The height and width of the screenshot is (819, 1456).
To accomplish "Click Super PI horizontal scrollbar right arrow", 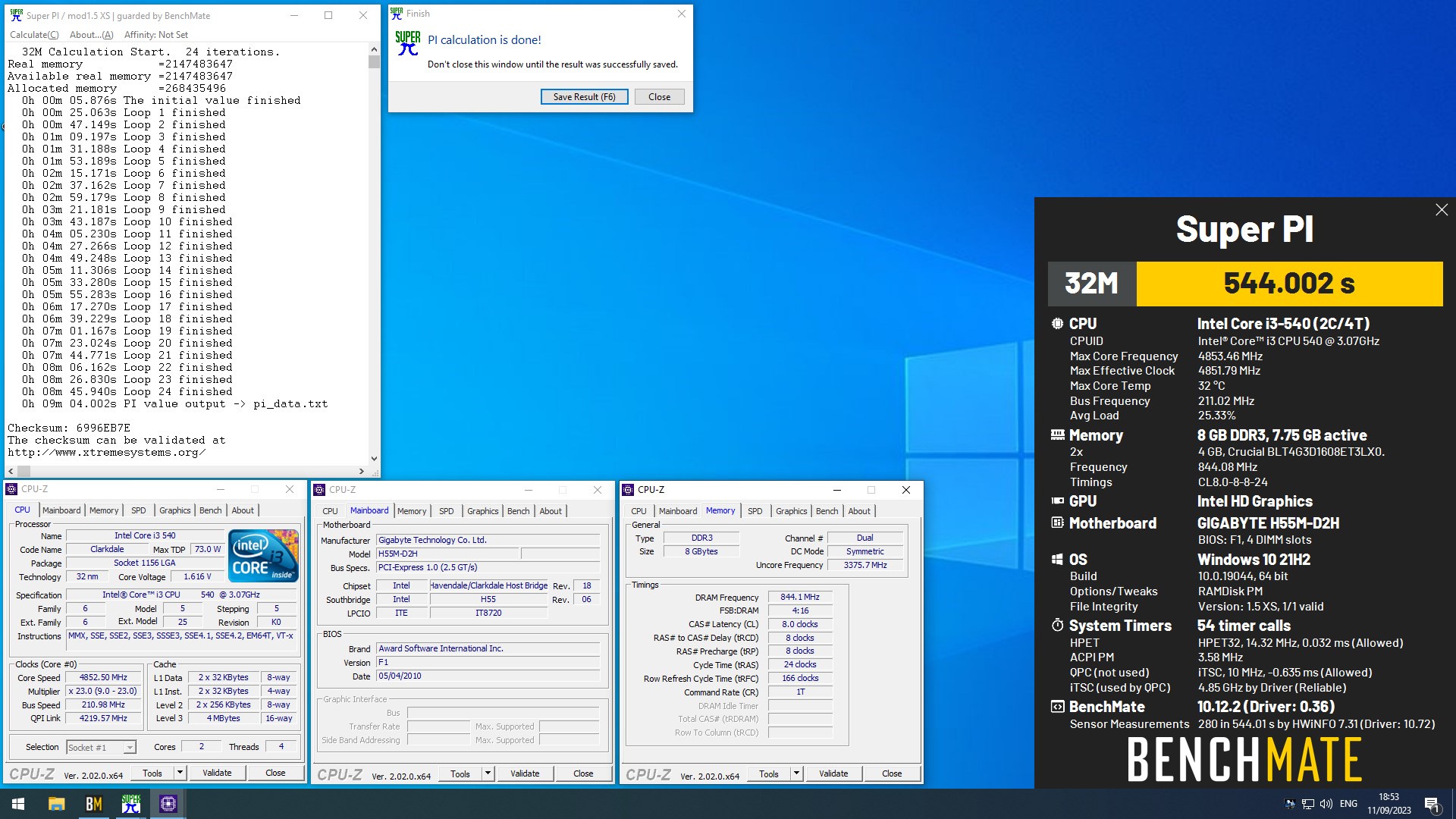I will pyautogui.click(x=362, y=471).
